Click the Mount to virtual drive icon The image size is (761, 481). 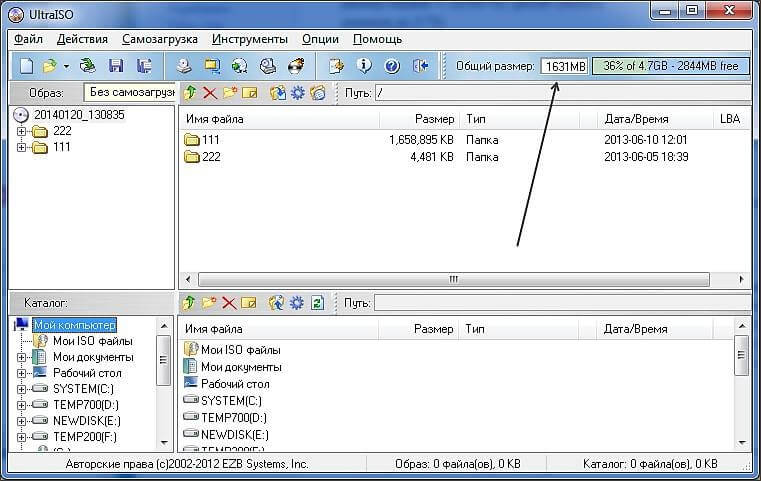(x=268, y=66)
